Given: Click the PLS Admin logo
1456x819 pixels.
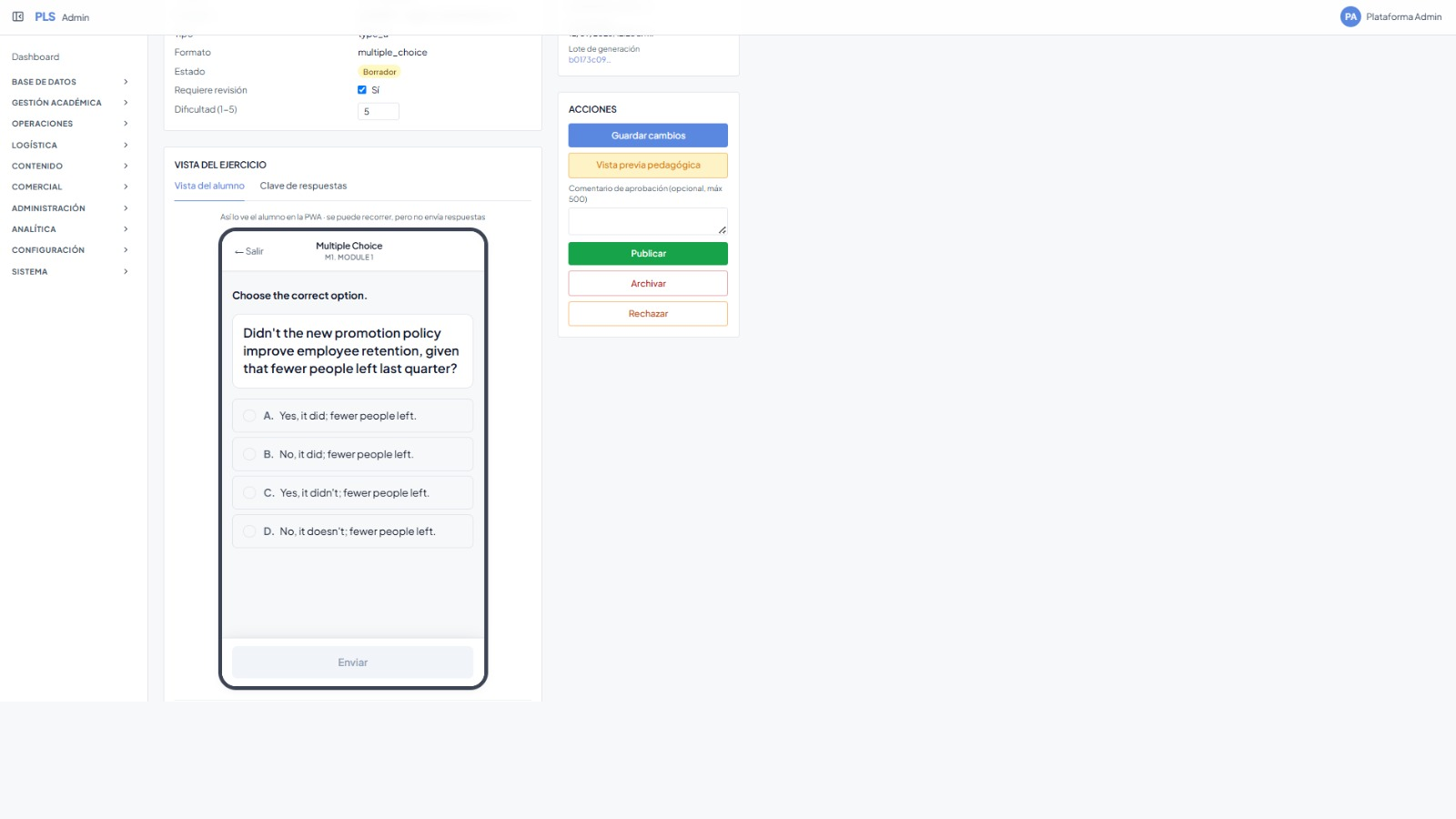Looking at the screenshot, I should (x=62, y=17).
